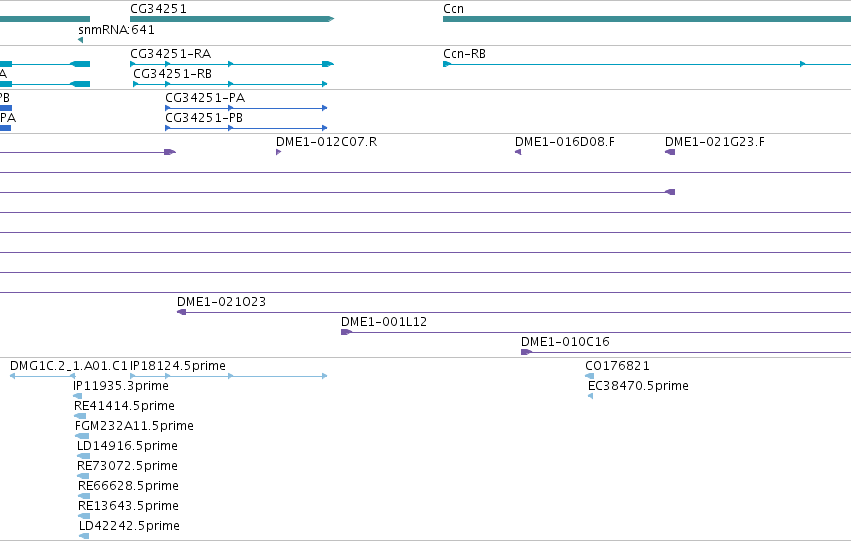Click the DME1-010C16 purple span line
The height and width of the screenshot is (541, 851).
pos(686,352)
